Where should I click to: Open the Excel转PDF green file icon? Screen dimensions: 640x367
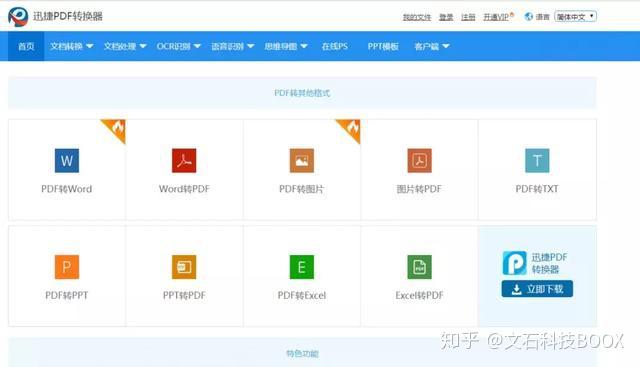(419, 267)
